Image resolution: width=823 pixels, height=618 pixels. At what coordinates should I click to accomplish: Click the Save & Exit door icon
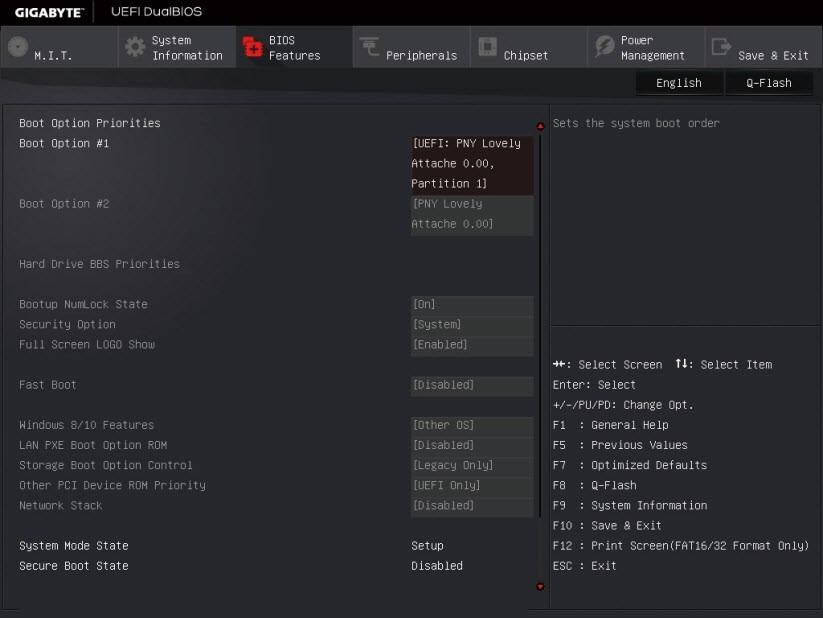[x=721, y=47]
